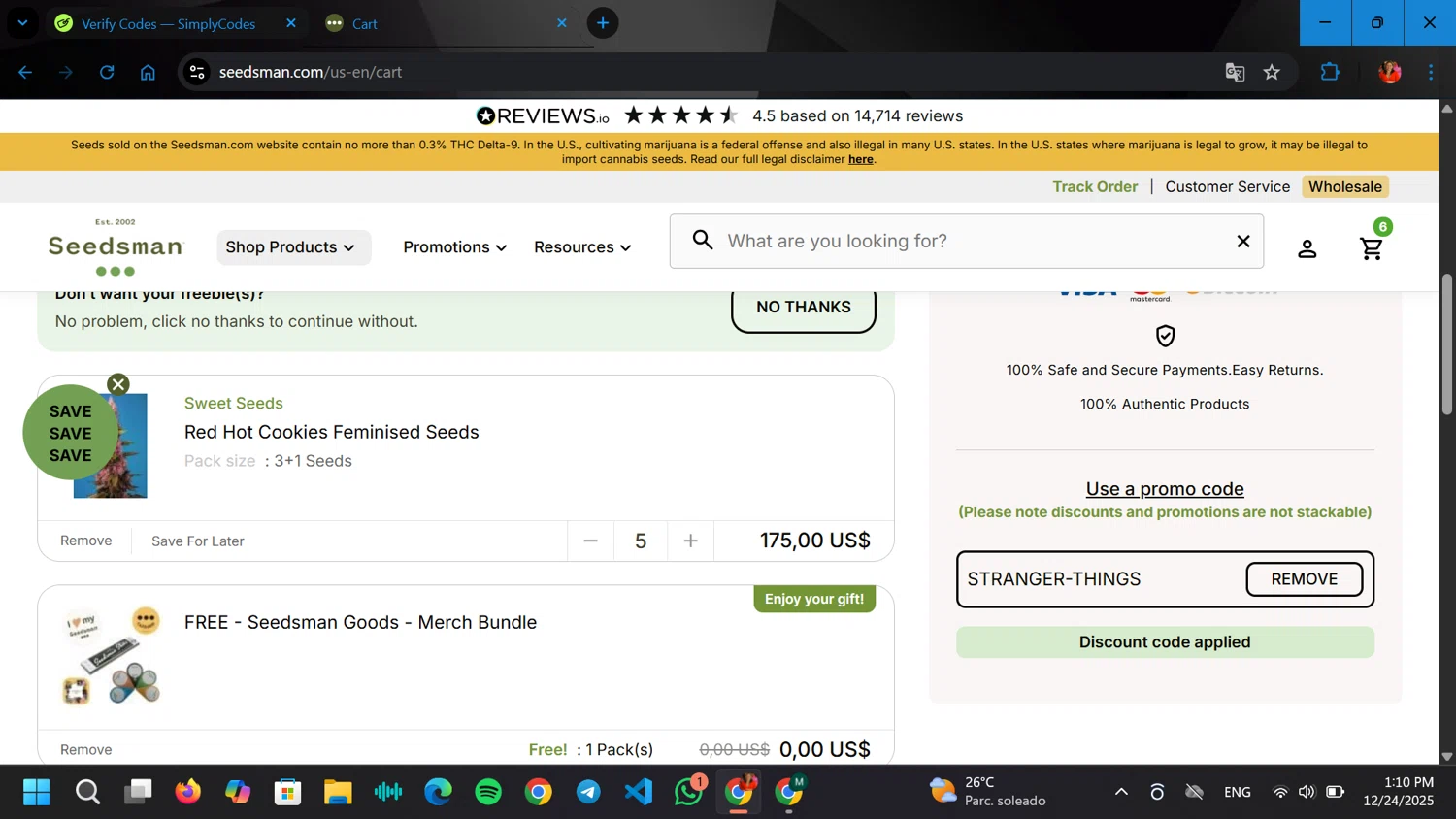Image resolution: width=1456 pixels, height=819 pixels.
Task: Open a new browser tab
Action: coord(603,23)
